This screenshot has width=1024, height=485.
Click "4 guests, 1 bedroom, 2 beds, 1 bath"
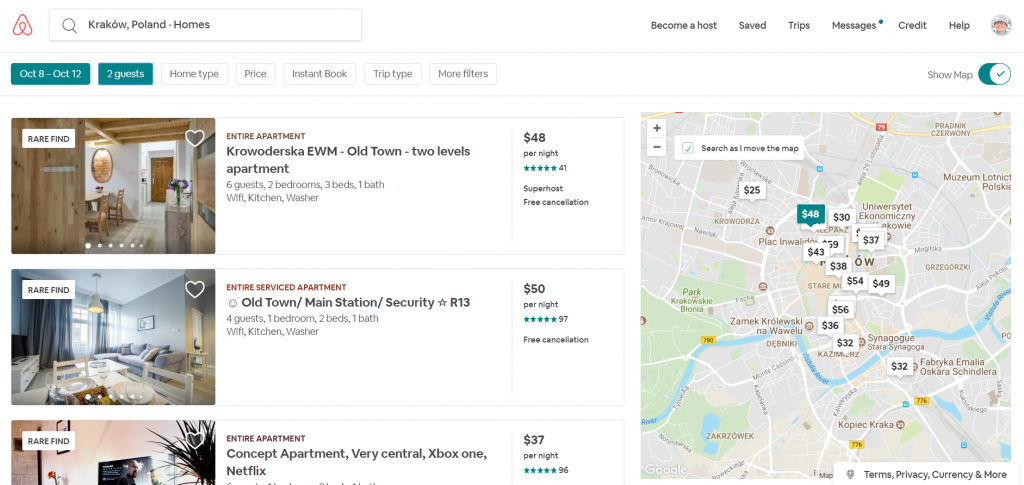[302, 319]
